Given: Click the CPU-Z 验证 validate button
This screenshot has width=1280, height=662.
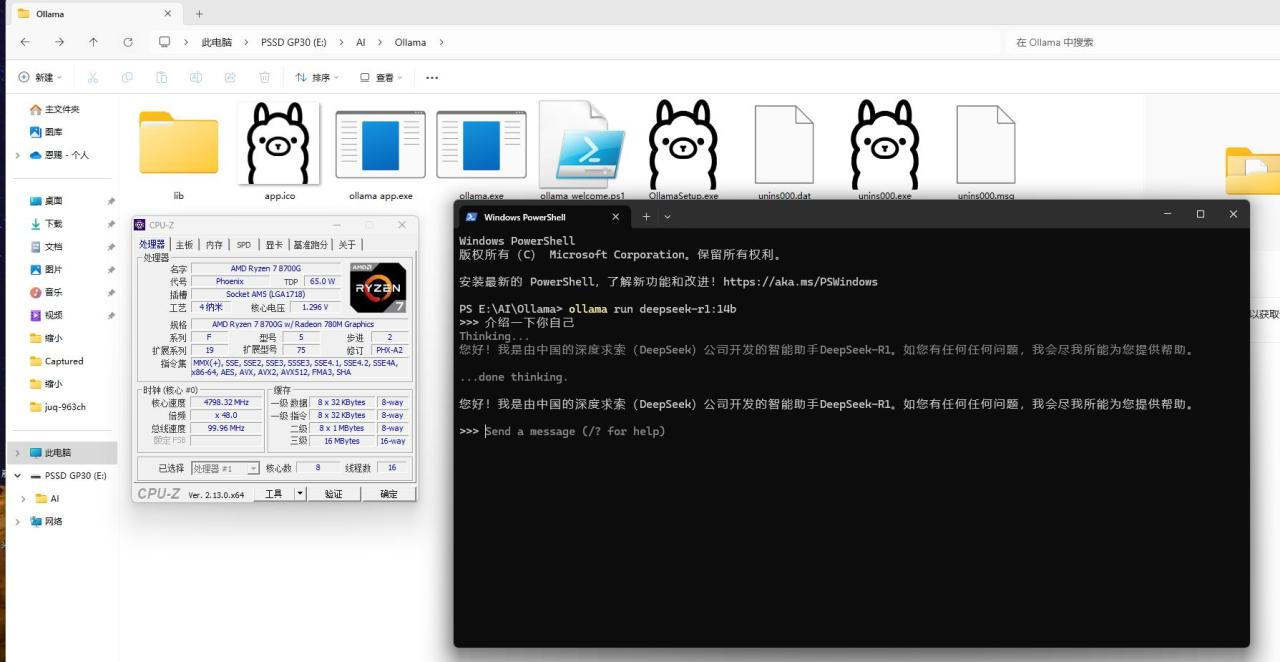Looking at the screenshot, I should (333, 494).
